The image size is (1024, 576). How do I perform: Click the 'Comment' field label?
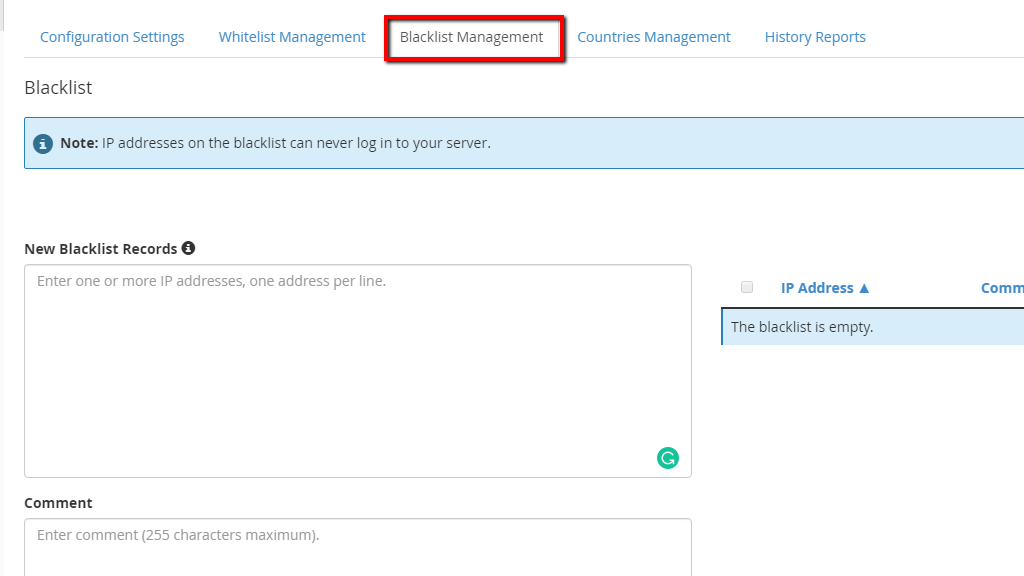(58, 503)
